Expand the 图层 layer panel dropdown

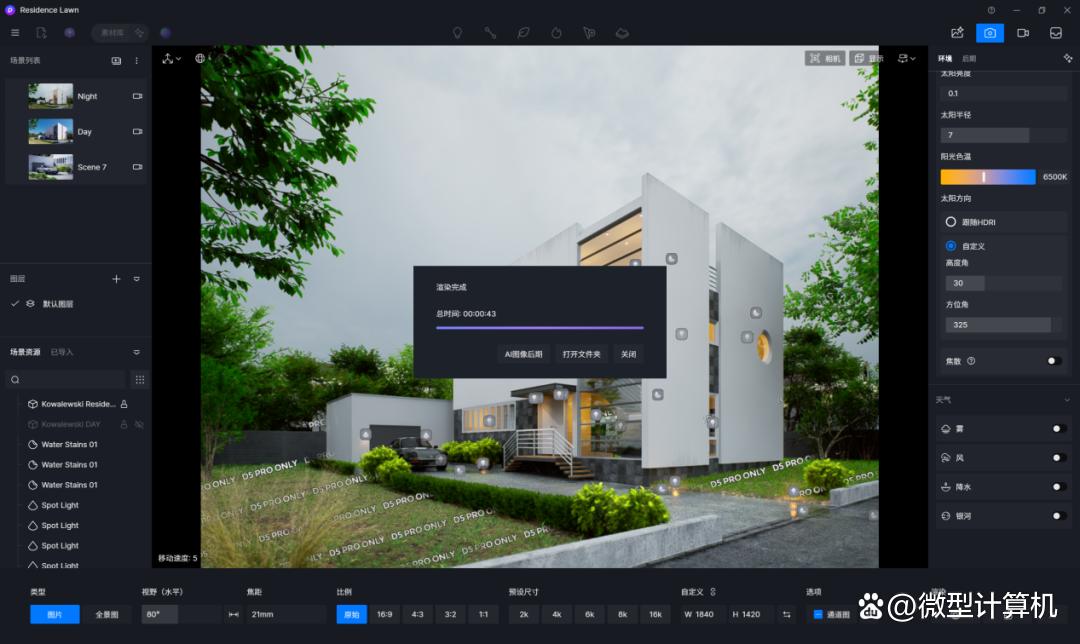pyautogui.click(x=137, y=279)
